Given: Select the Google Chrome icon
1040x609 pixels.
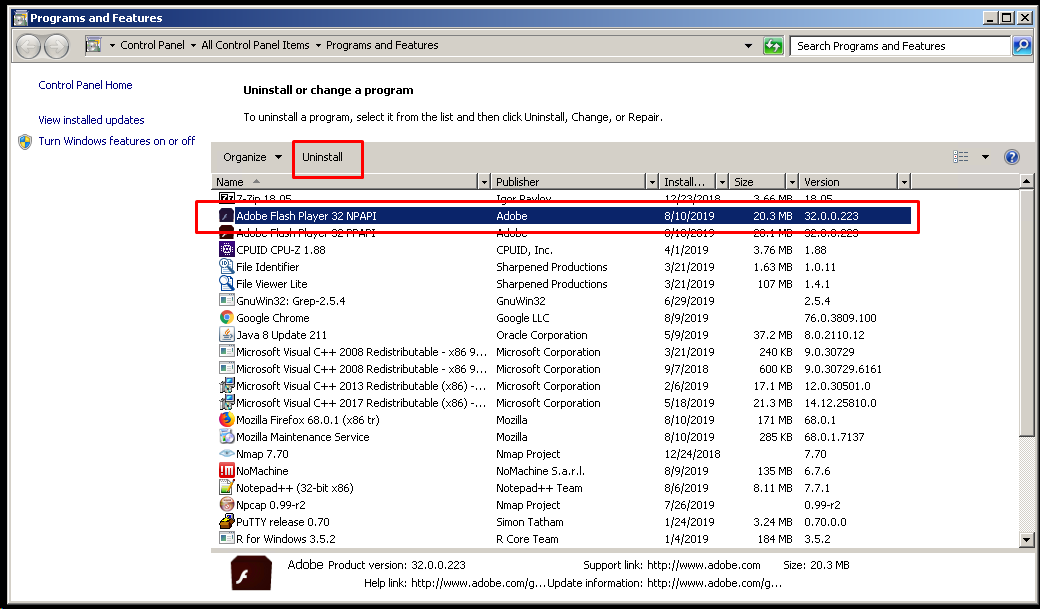Looking at the screenshot, I should pyautogui.click(x=227, y=318).
